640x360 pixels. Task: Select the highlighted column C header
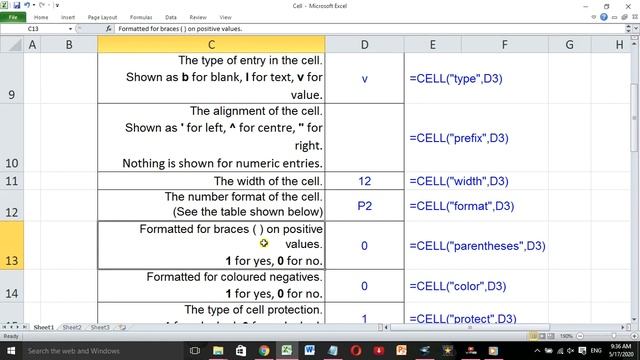[x=211, y=44]
